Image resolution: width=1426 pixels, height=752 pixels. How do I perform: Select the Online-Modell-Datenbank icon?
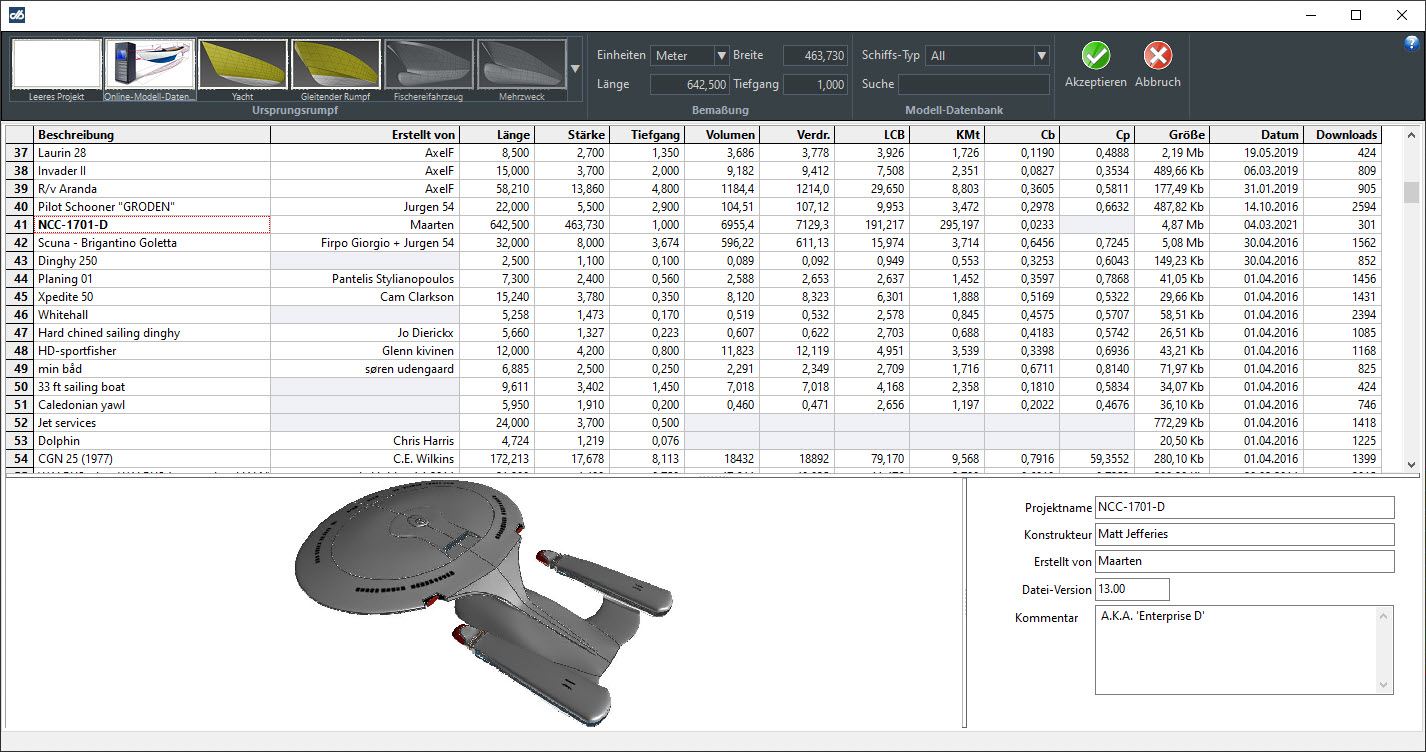click(x=149, y=69)
